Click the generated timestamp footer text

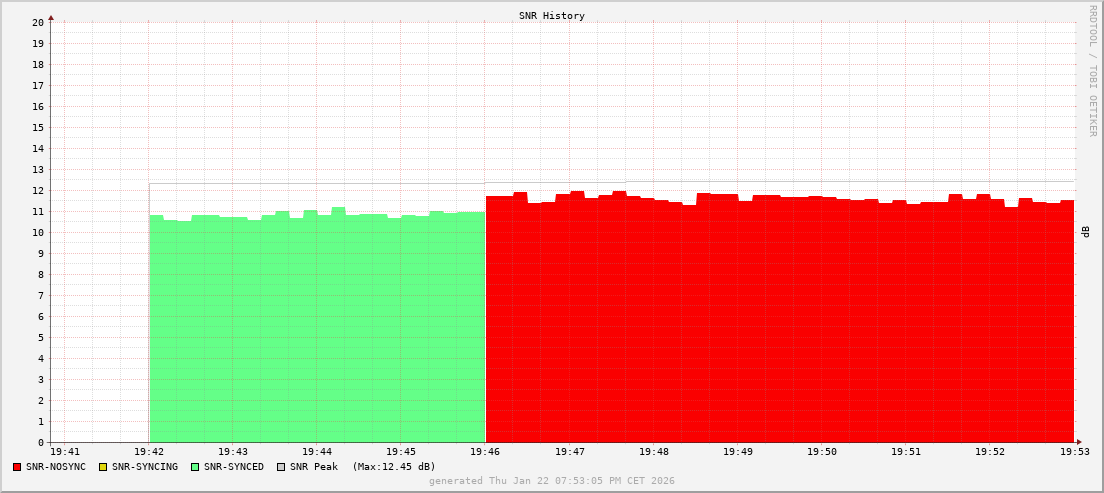point(552,481)
